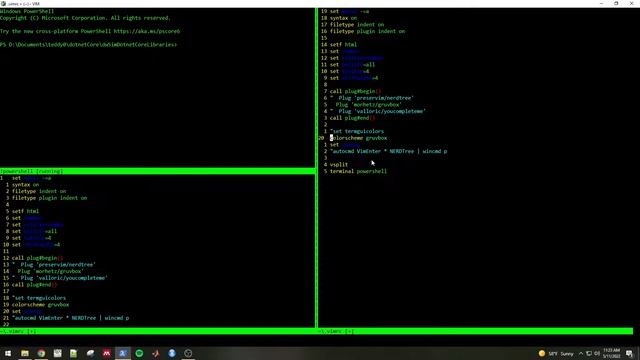Click 'call plug#begin()' in the bottom-left pane
This screenshot has width=640, height=360.
click(37, 258)
